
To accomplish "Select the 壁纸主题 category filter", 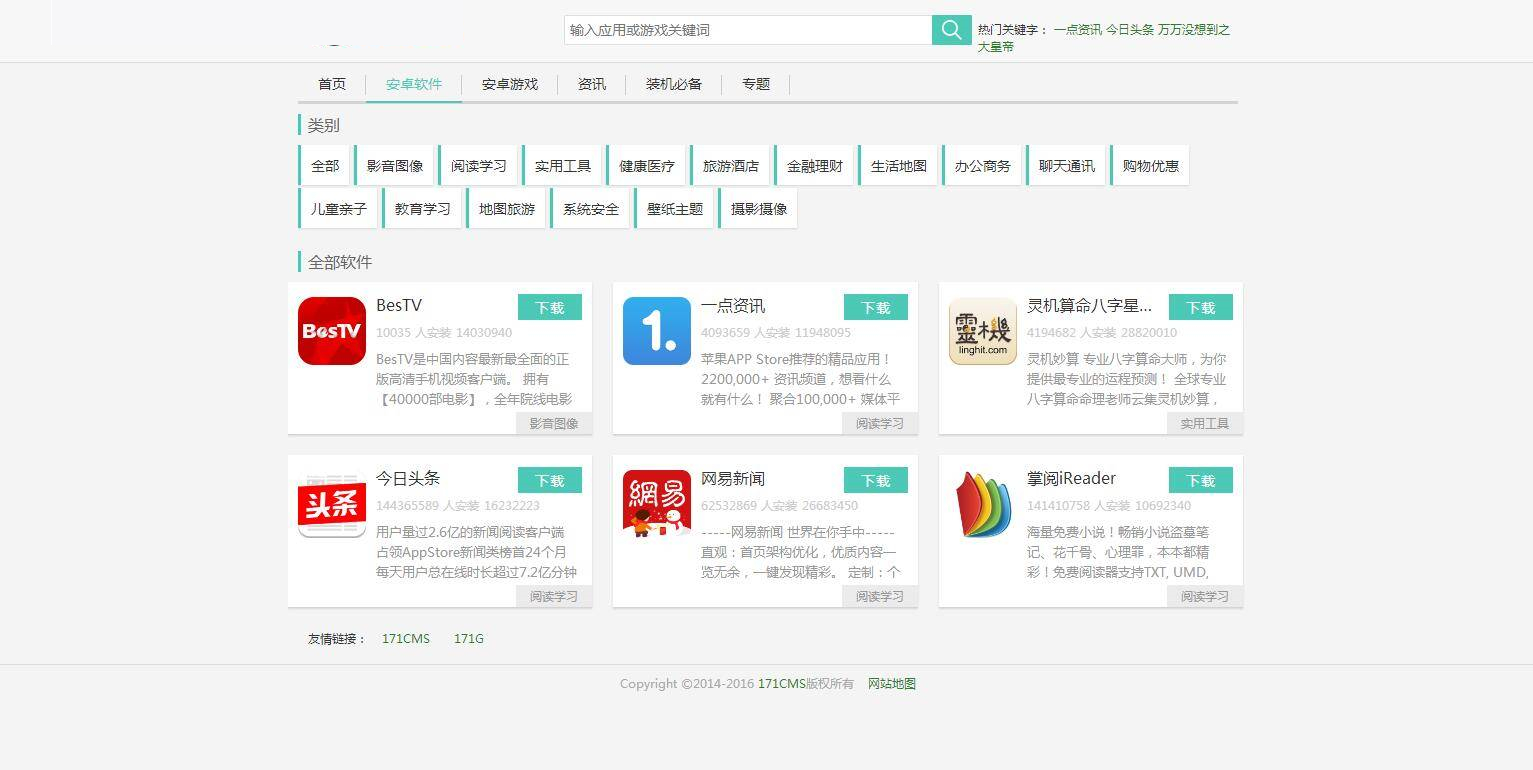I will (x=674, y=208).
